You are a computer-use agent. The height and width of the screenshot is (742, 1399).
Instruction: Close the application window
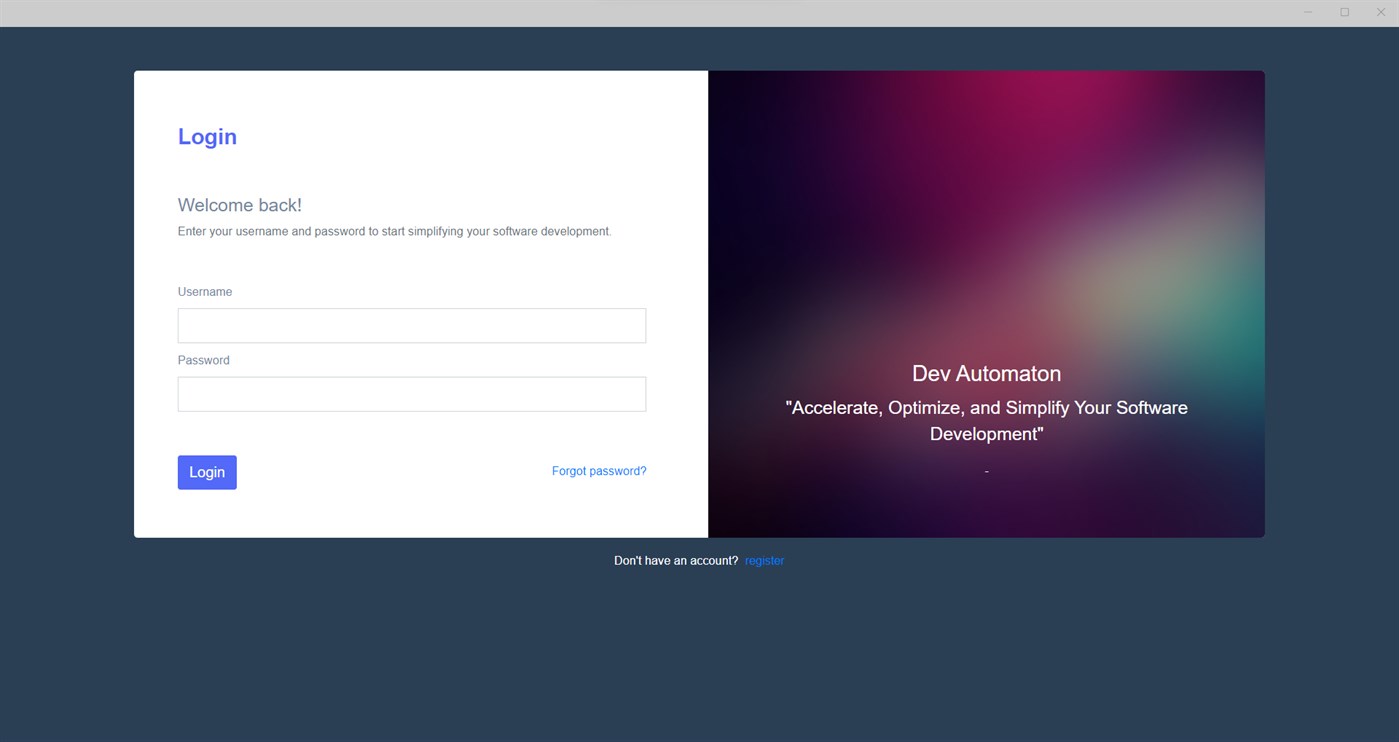1381,12
